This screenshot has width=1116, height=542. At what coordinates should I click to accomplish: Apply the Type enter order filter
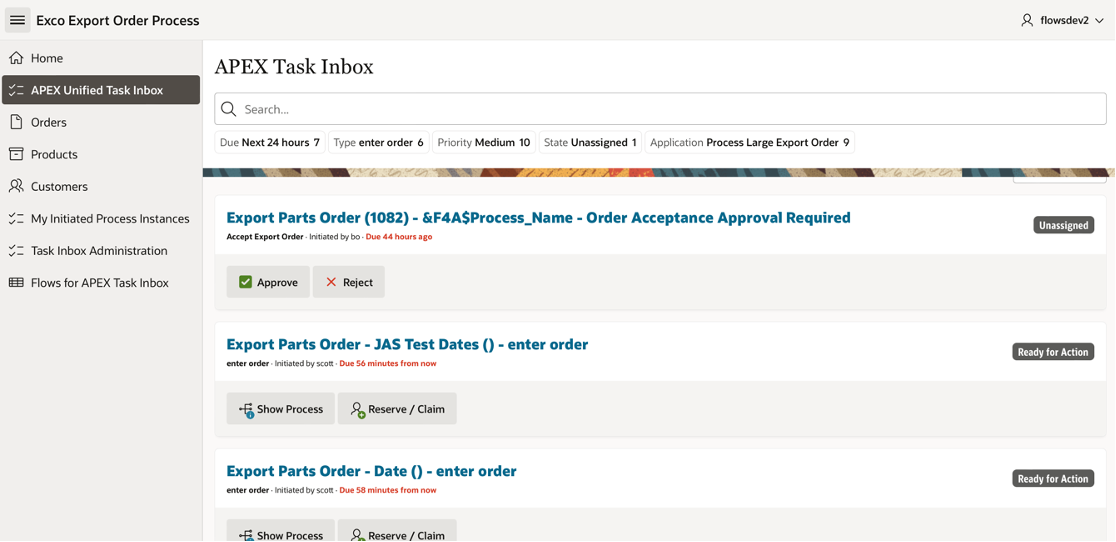(379, 142)
